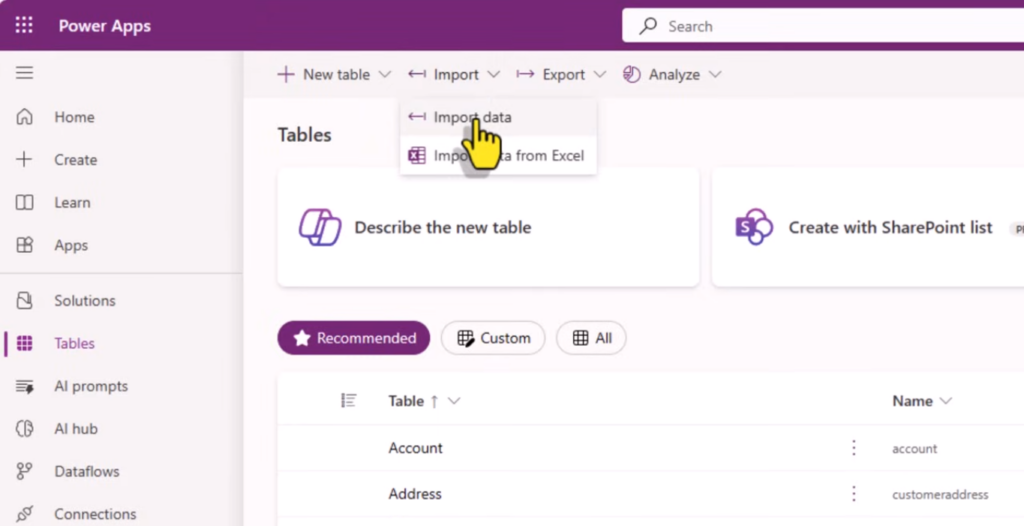Click the Create plus icon in sidebar
1024x526 pixels.
click(24, 159)
